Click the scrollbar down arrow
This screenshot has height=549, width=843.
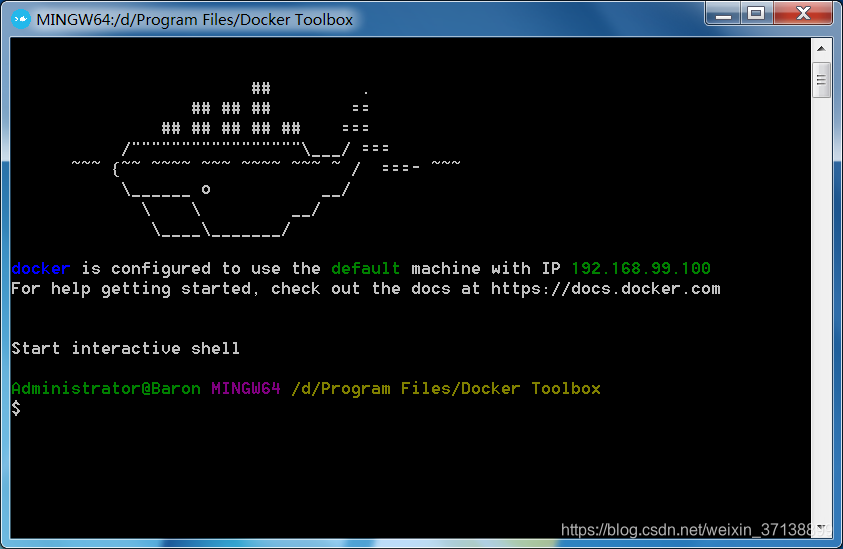[x=821, y=527]
